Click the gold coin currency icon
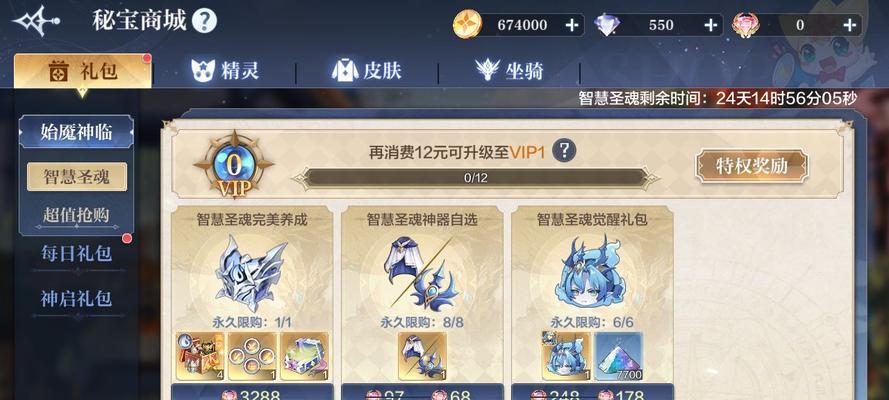 point(467,24)
